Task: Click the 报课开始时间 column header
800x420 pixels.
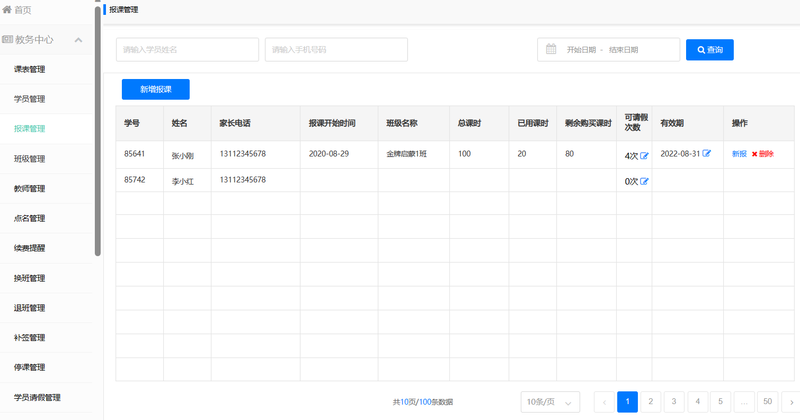Action: pyautogui.click(x=332, y=123)
